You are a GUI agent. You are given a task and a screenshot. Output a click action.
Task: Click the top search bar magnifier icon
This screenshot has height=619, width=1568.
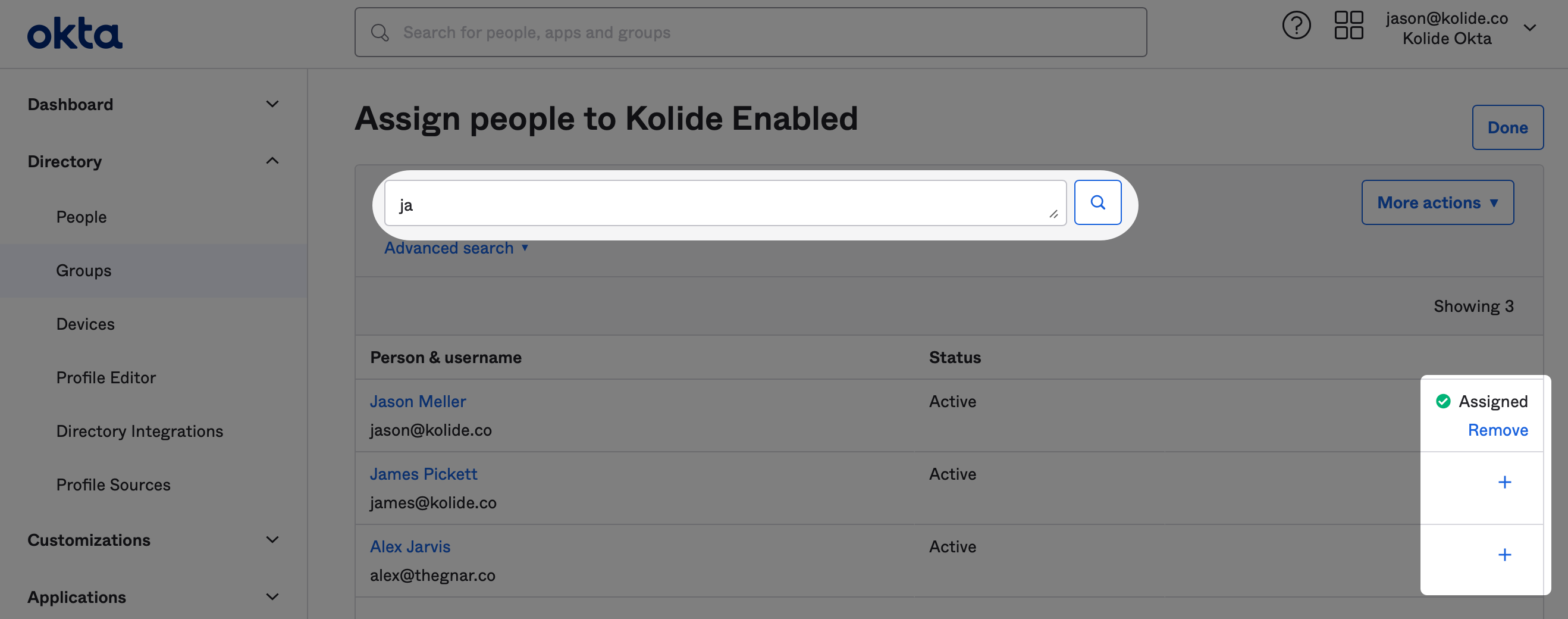[380, 33]
